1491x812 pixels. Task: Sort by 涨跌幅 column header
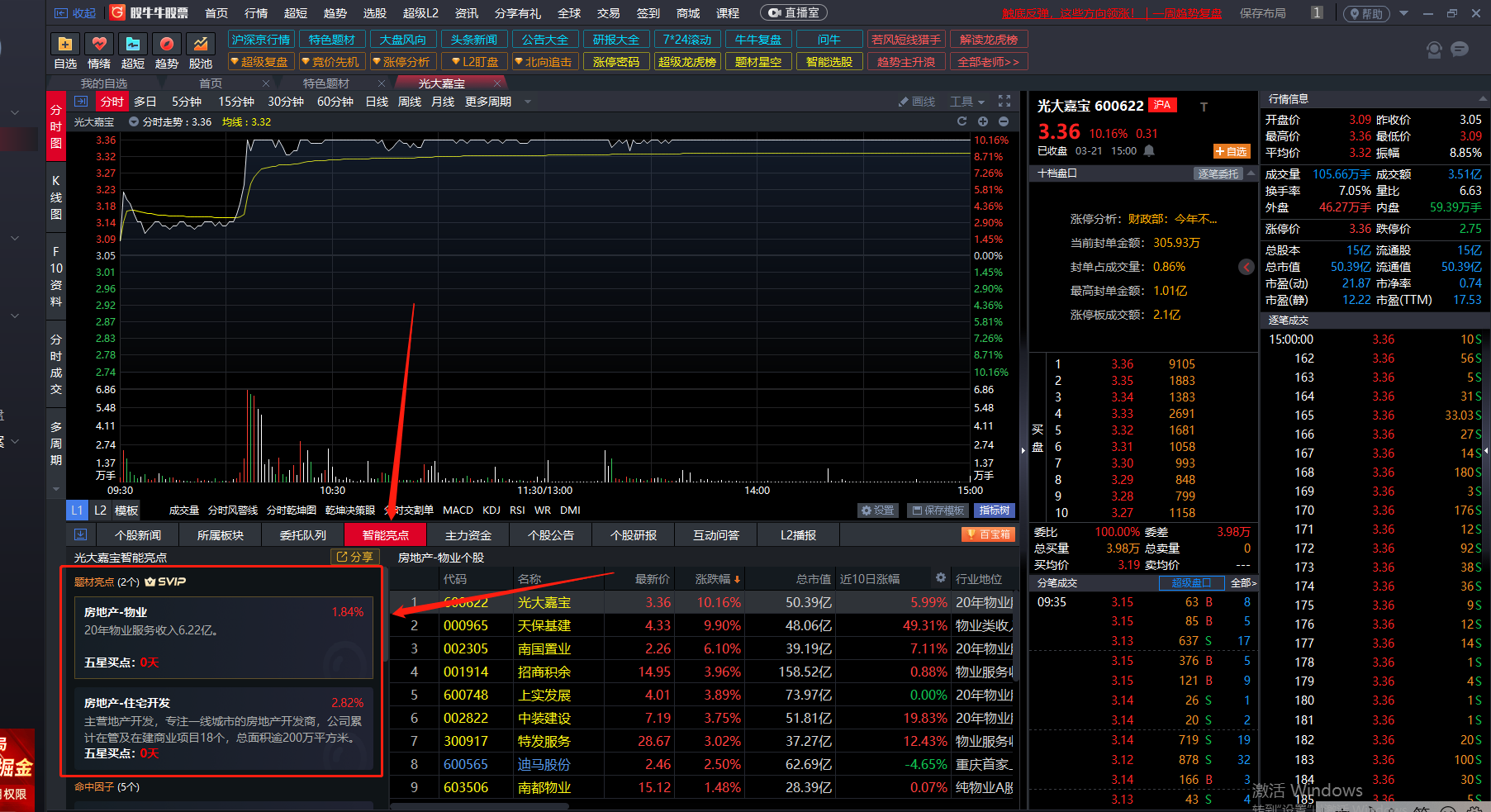(x=716, y=579)
